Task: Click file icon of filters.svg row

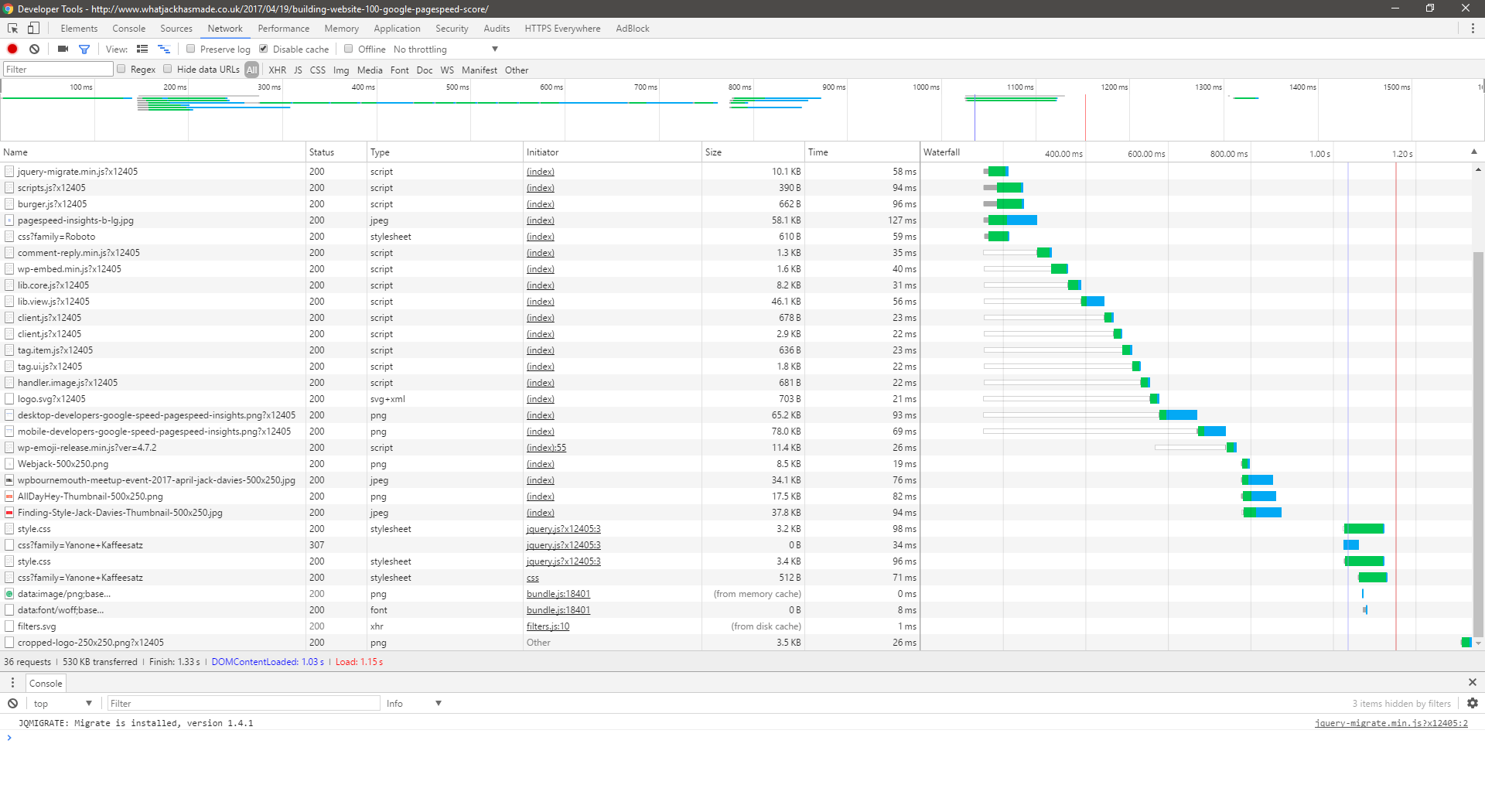Action: (9, 626)
